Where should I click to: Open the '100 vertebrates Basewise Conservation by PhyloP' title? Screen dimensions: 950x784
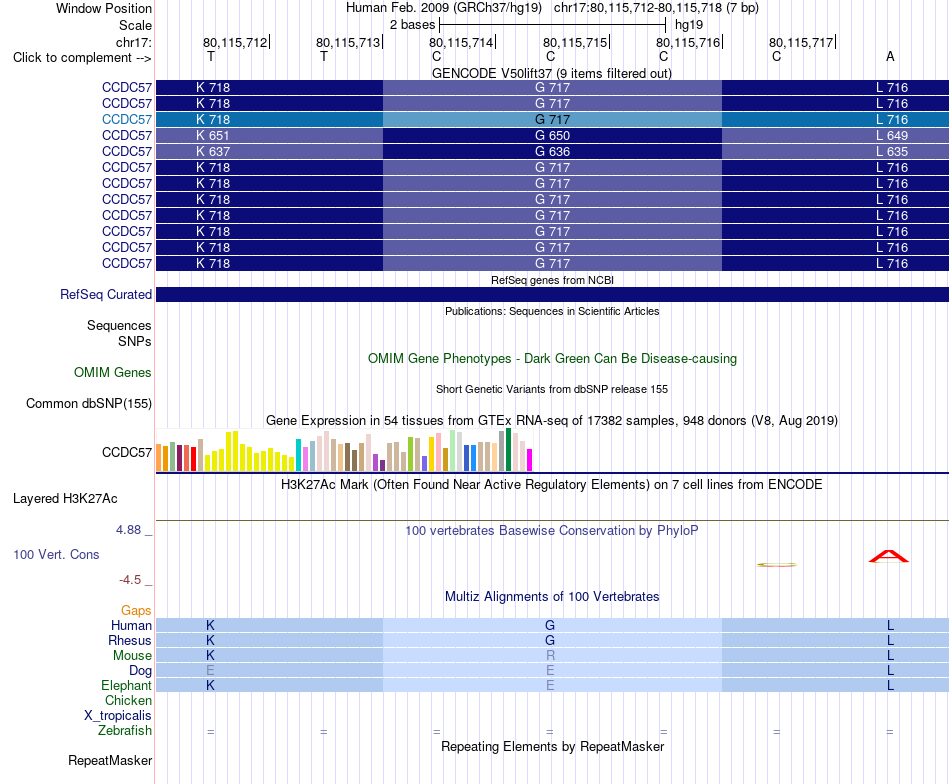coord(551,531)
